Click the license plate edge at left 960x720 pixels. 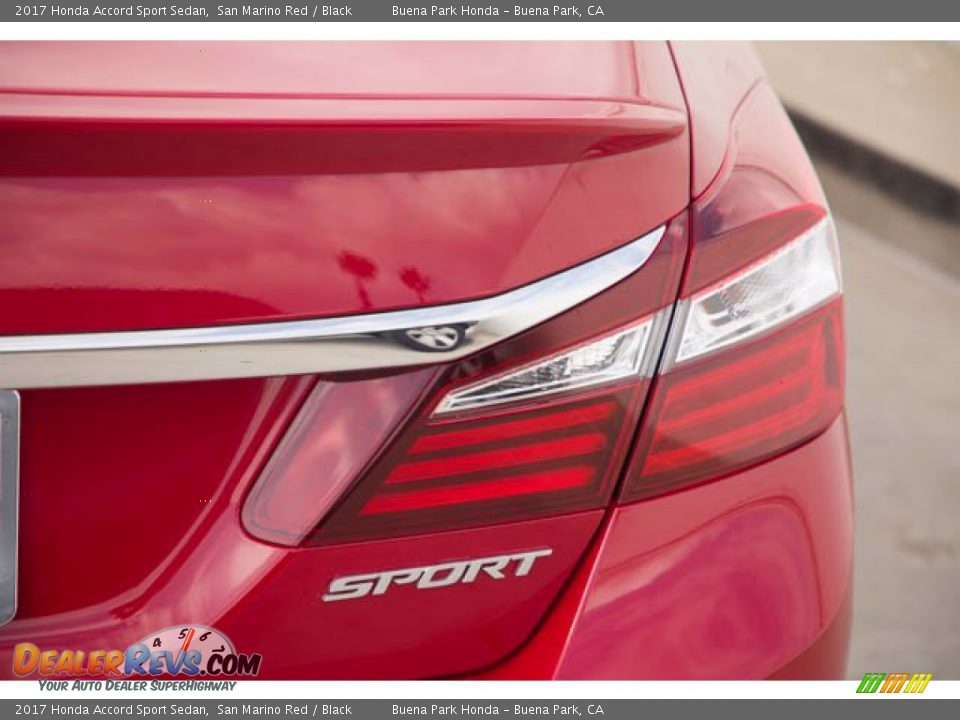(8, 500)
